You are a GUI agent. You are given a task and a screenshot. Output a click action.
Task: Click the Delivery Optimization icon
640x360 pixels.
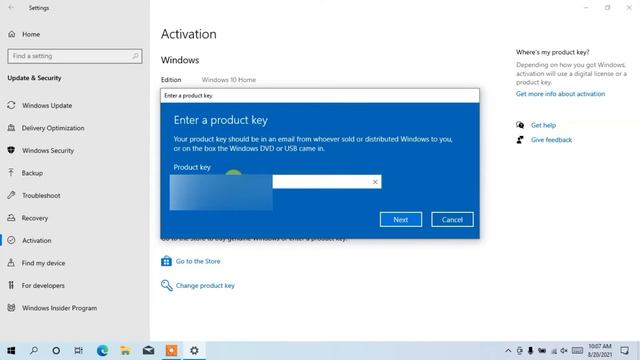[x=11, y=128]
